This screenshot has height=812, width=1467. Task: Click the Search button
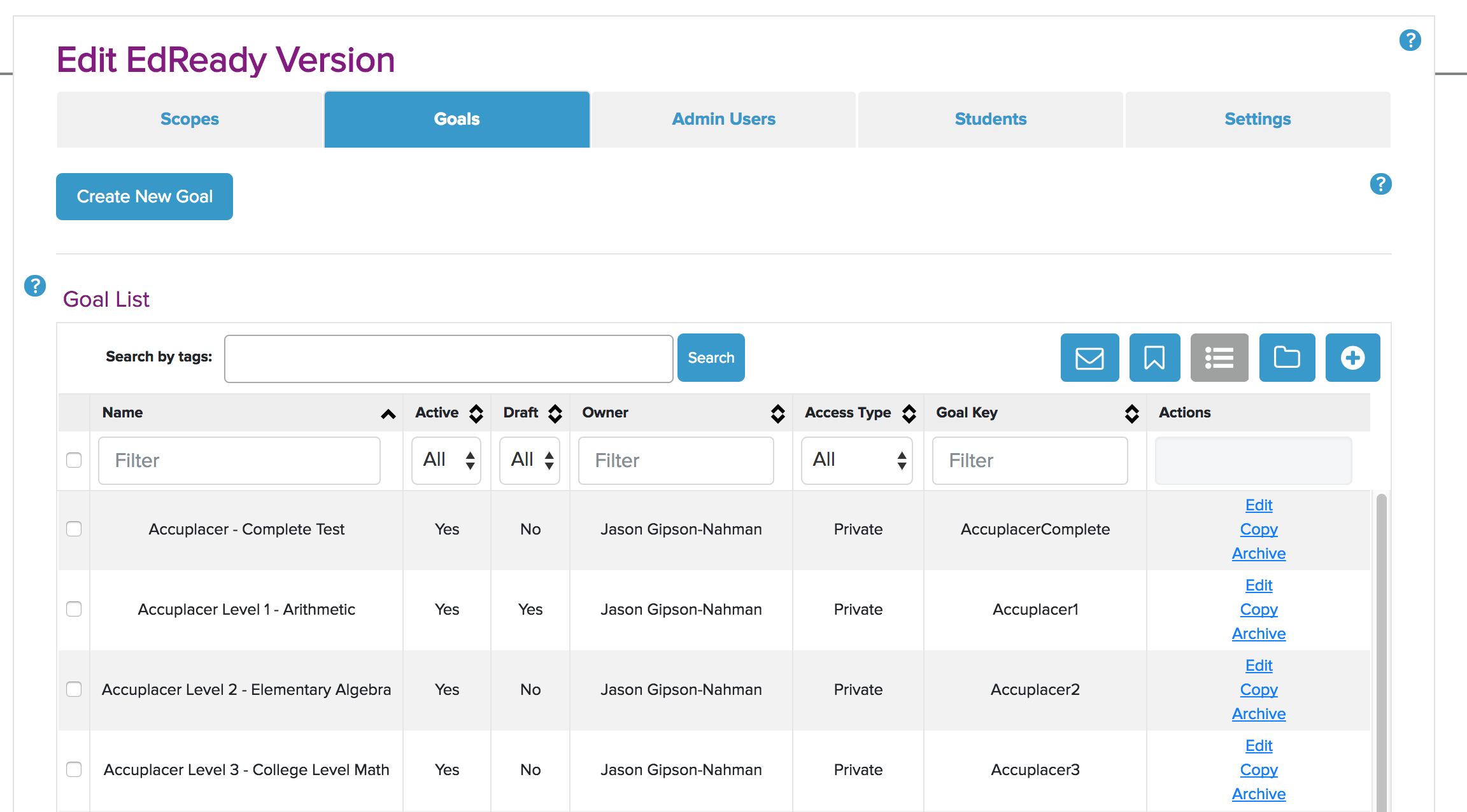(x=711, y=358)
